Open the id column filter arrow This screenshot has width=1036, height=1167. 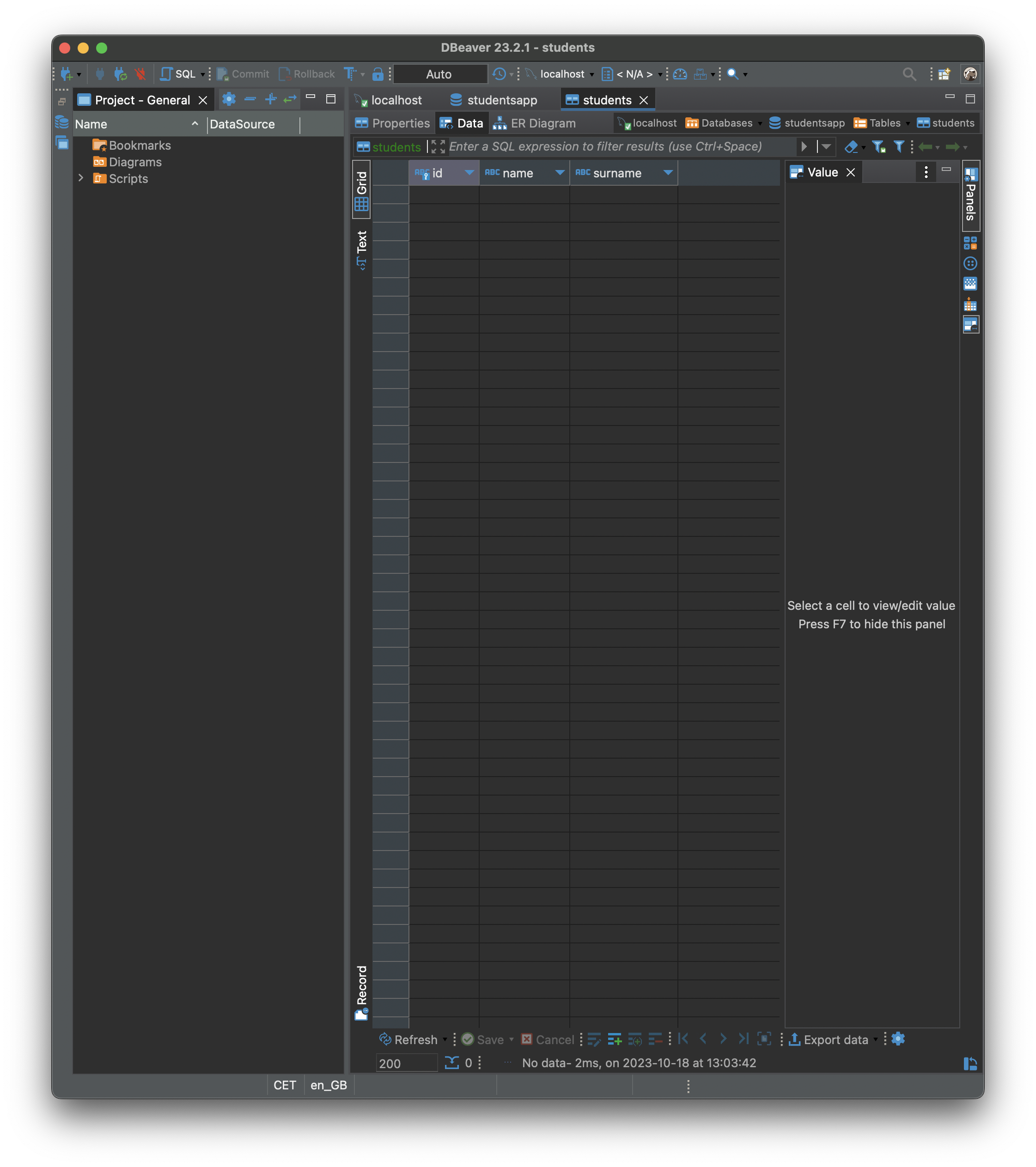coord(469,172)
